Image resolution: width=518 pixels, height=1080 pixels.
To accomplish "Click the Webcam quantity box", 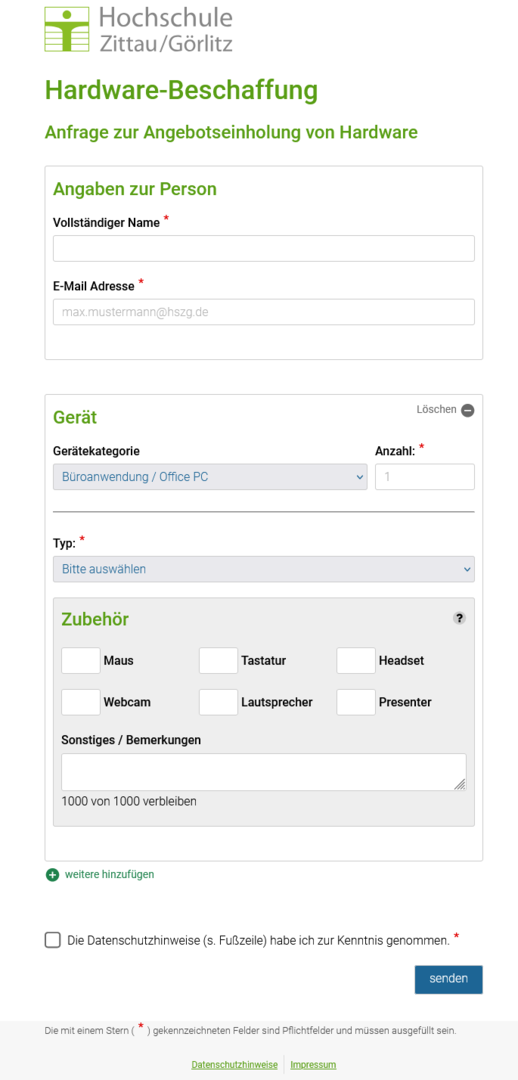I will click(81, 703).
